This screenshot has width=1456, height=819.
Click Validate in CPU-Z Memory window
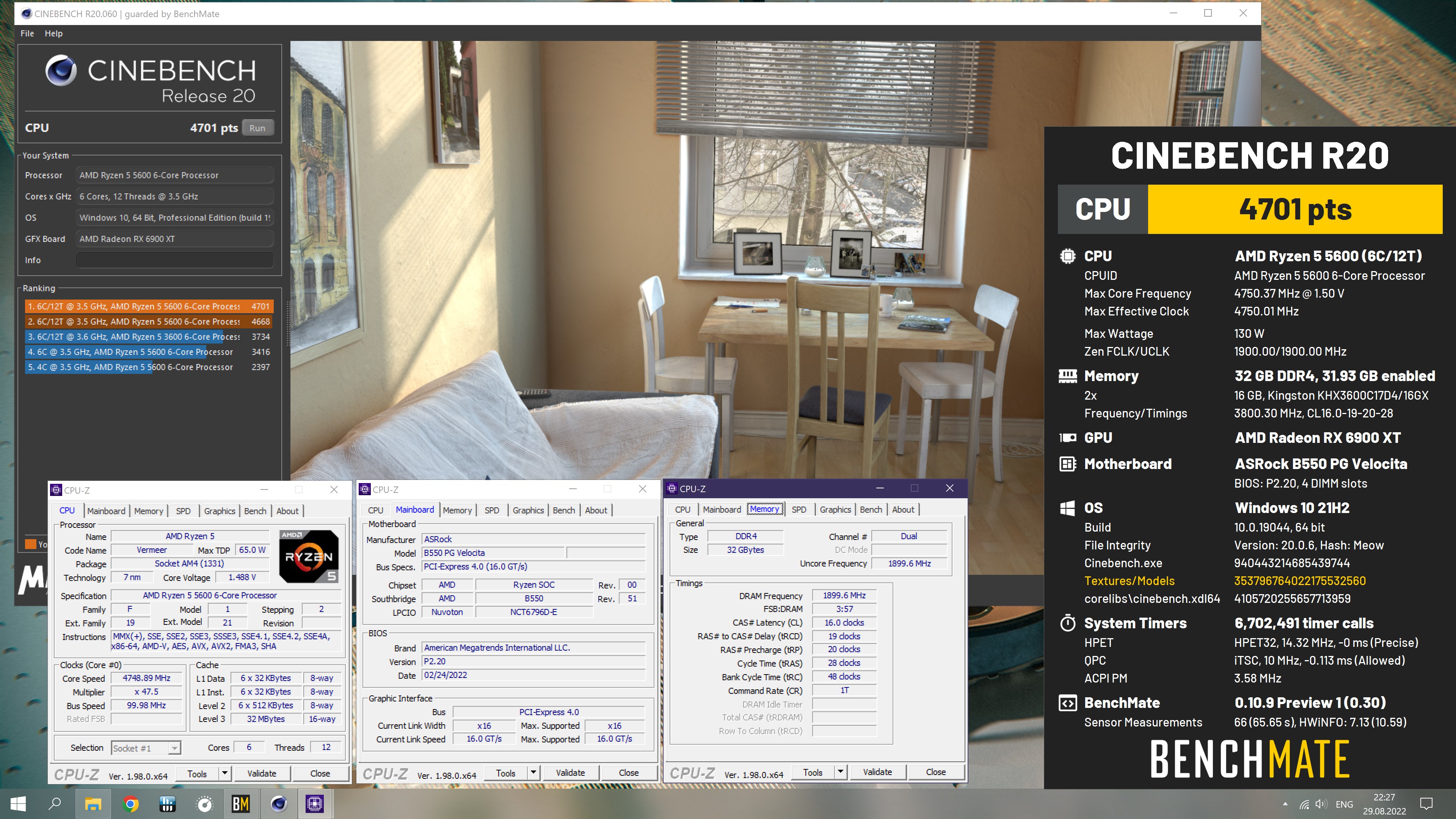pos(877,772)
